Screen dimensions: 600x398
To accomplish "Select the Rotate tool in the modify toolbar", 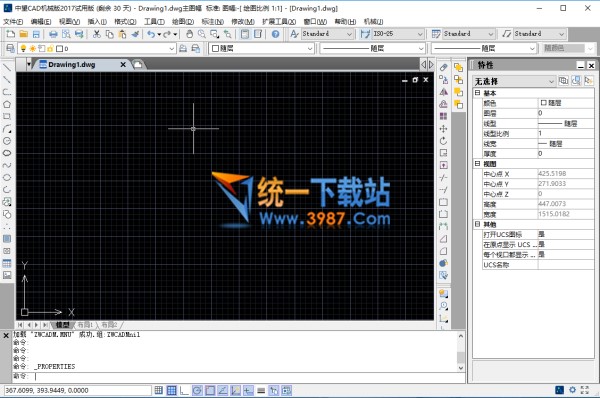I will 443,141.
